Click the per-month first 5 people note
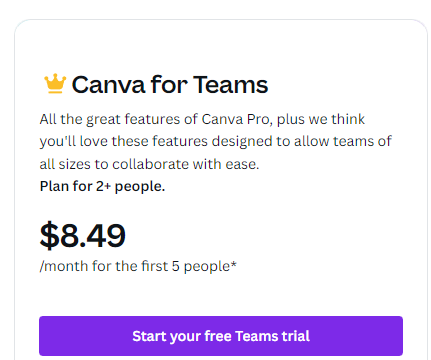Viewport: 431px width, 360px height. click(x=138, y=266)
